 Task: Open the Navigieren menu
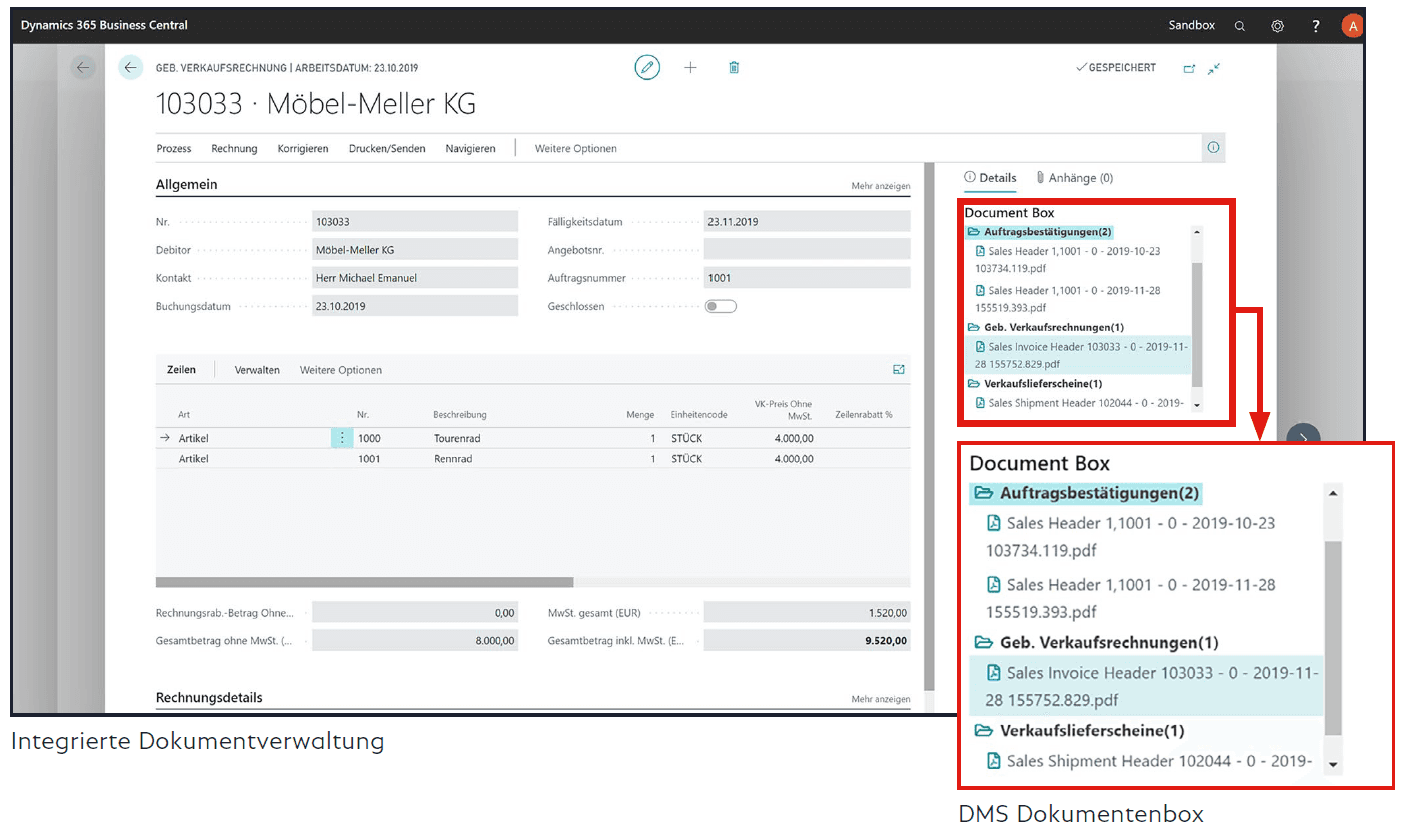470,148
